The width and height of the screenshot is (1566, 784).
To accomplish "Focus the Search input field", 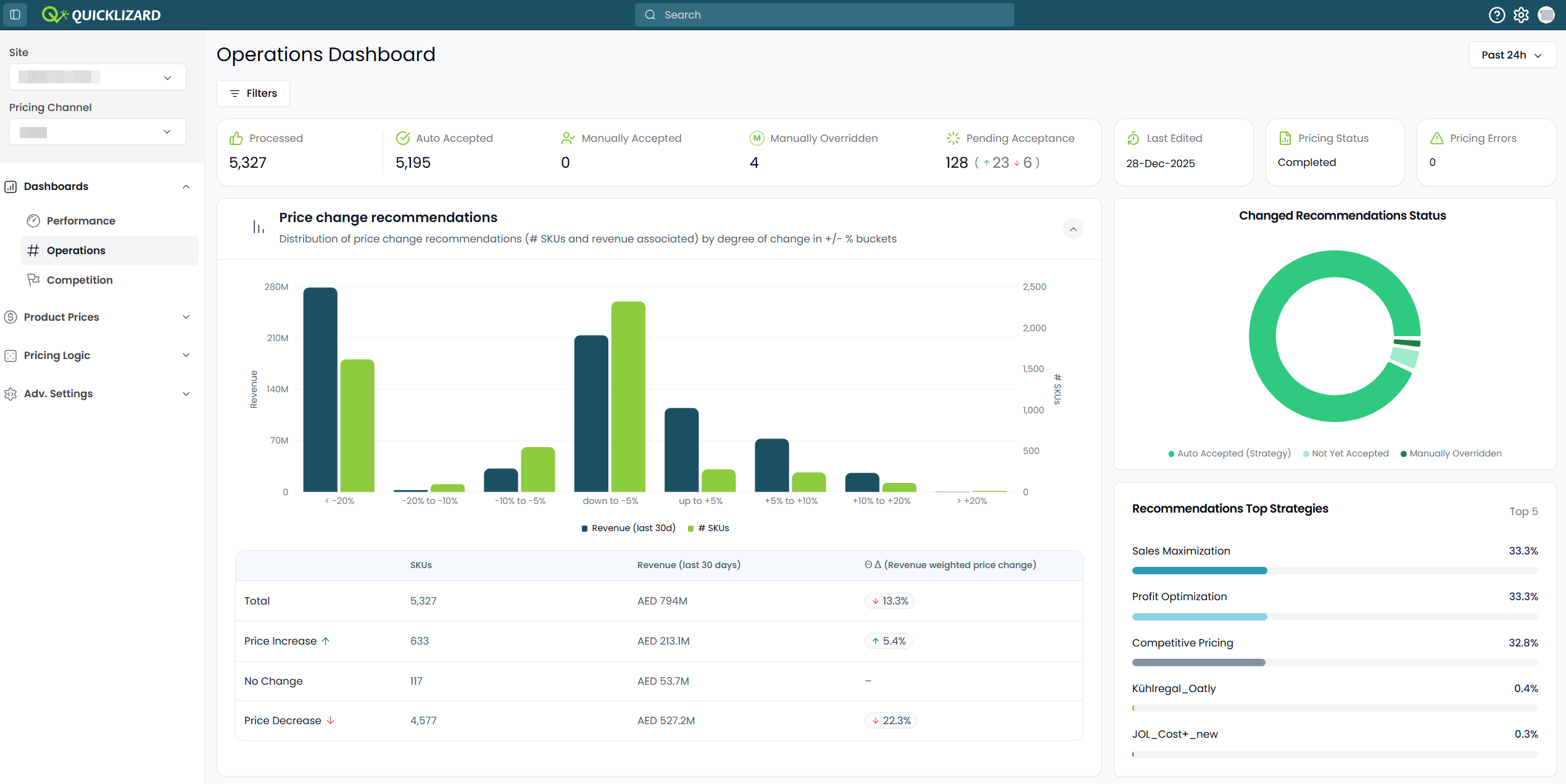I will click(824, 15).
